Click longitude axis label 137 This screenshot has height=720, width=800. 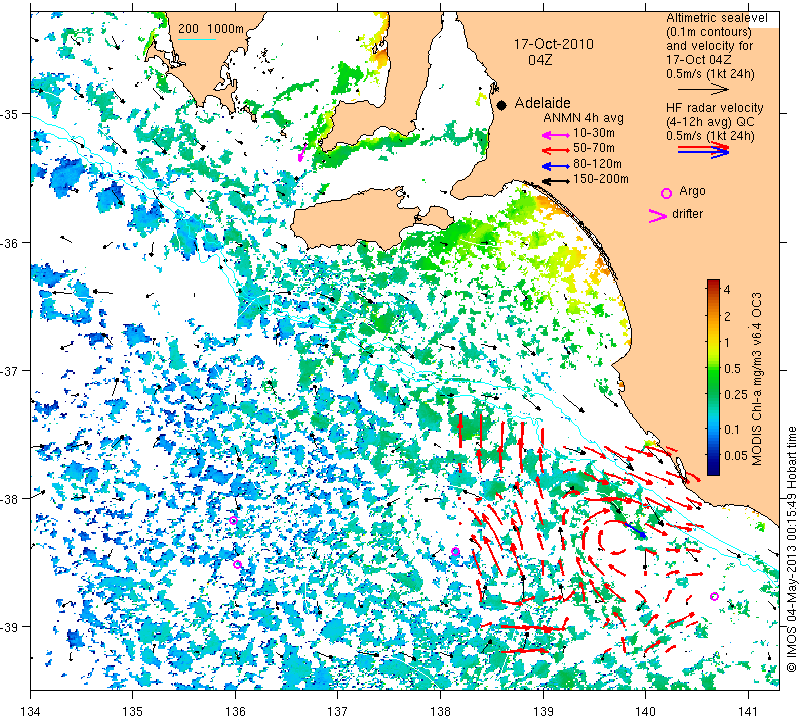[338, 711]
